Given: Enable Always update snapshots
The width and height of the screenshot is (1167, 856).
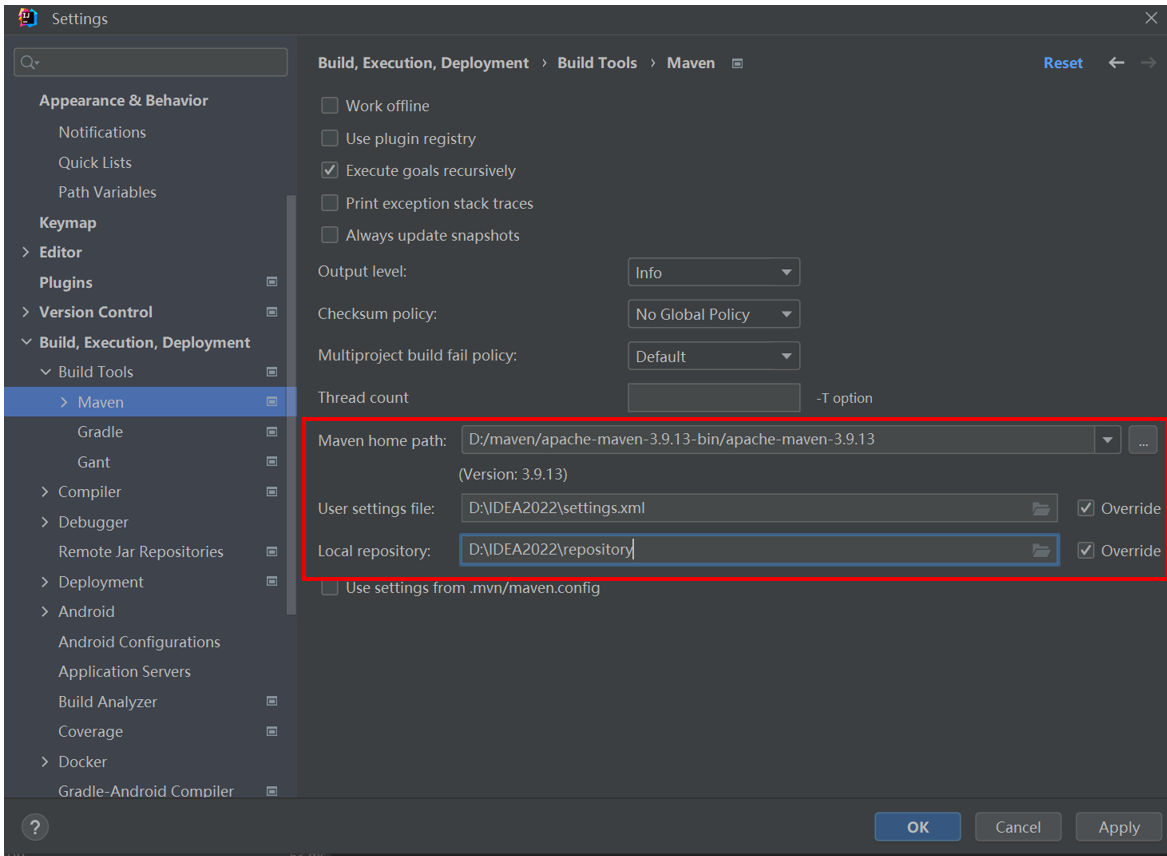Looking at the screenshot, I should [329, 234].
